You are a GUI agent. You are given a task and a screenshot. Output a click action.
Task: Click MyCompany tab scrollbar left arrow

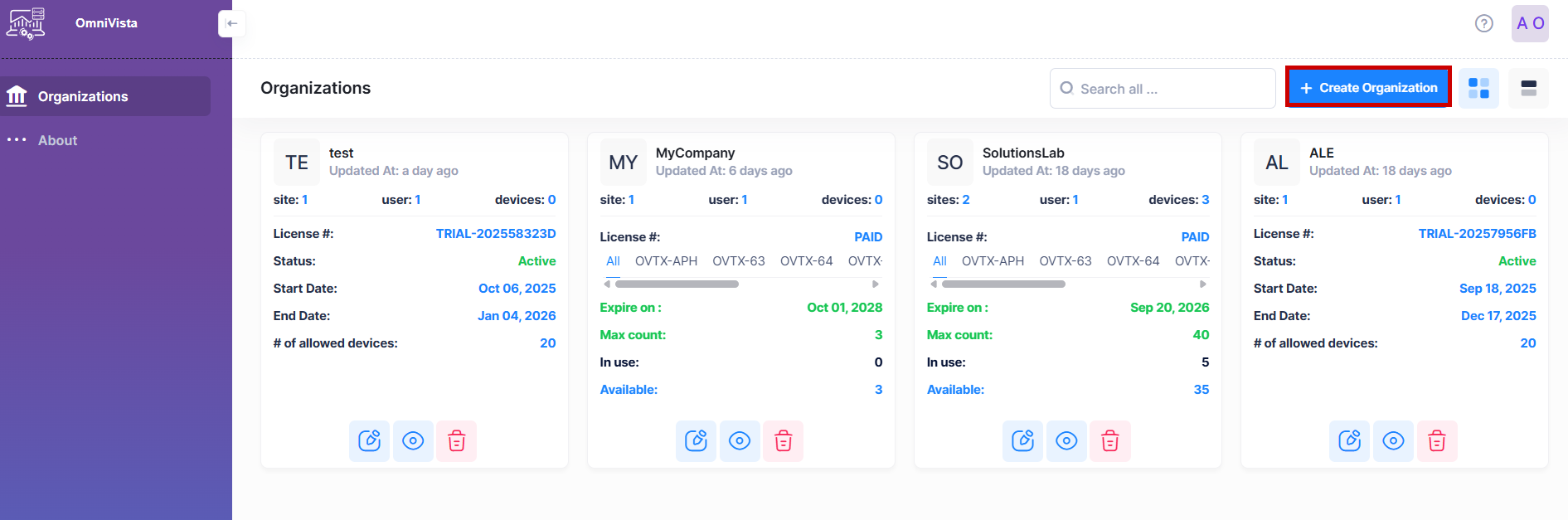(x=607, y=284)
